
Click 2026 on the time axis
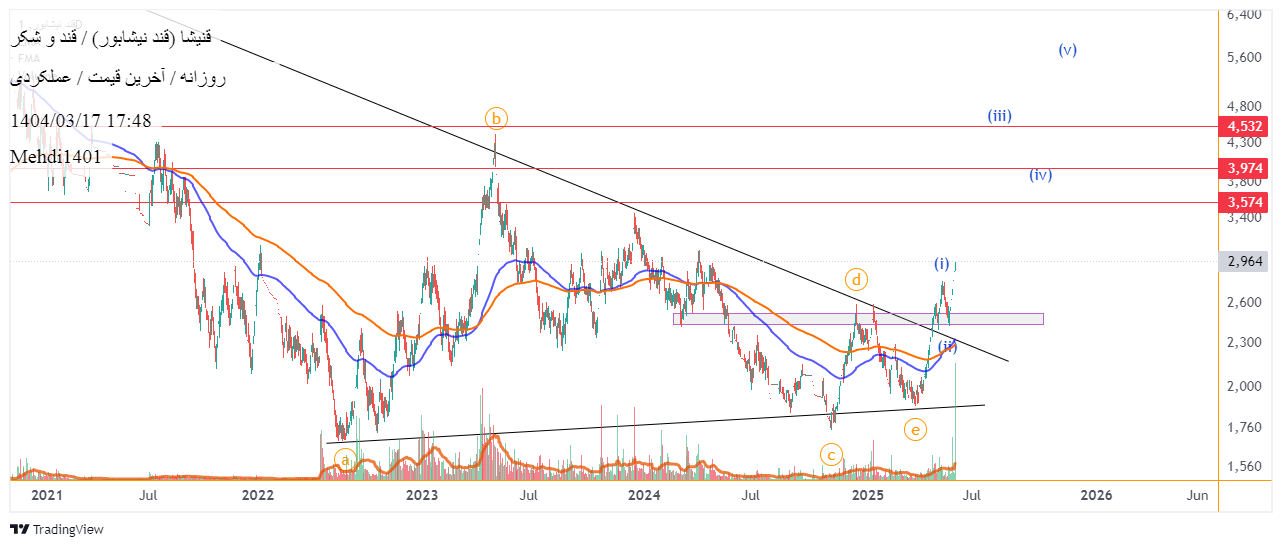(x=1097, y=495)
